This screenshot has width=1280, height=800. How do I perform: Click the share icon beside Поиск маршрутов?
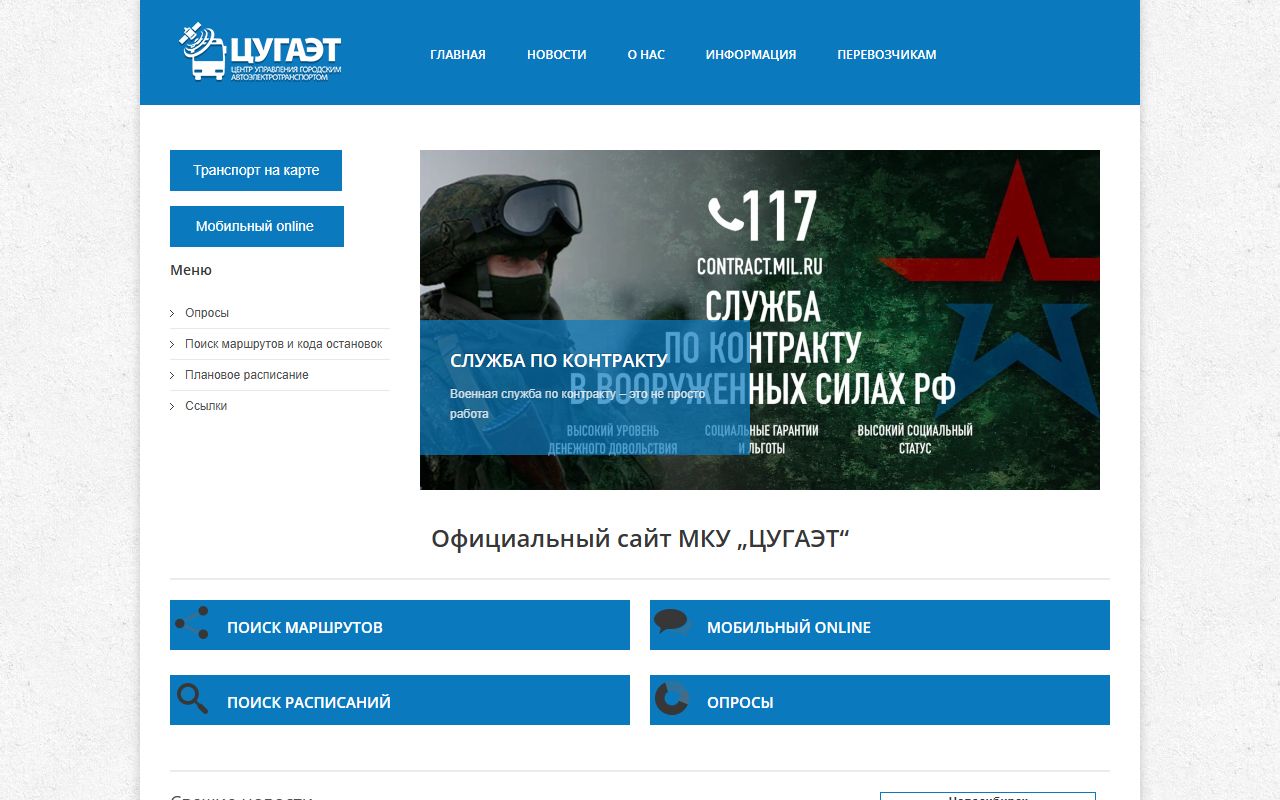(x=192, y=623)
